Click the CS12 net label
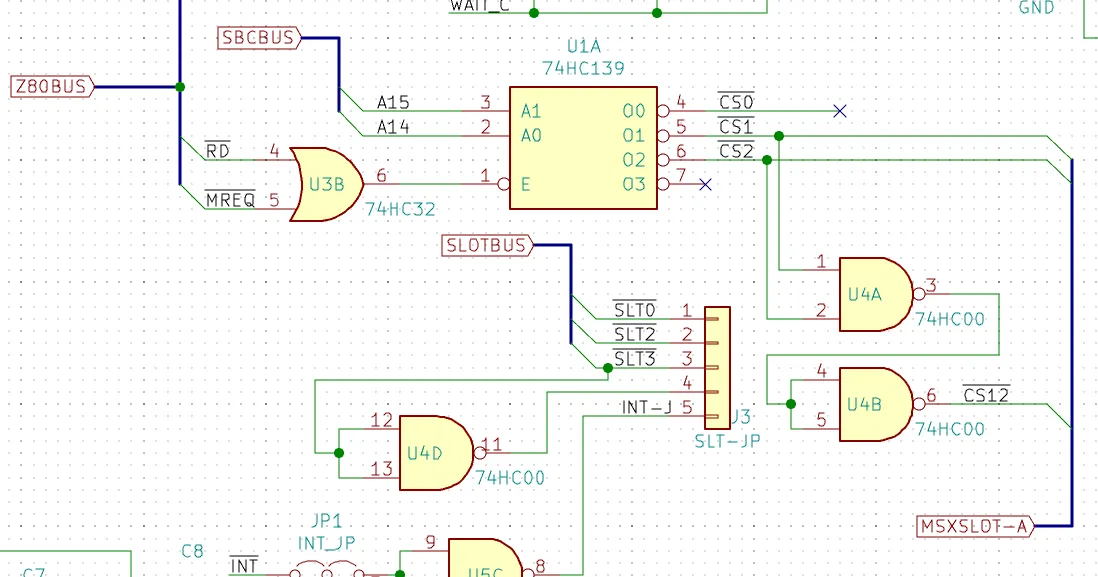Screen dimensions: 1098x577 click(986, 394)
